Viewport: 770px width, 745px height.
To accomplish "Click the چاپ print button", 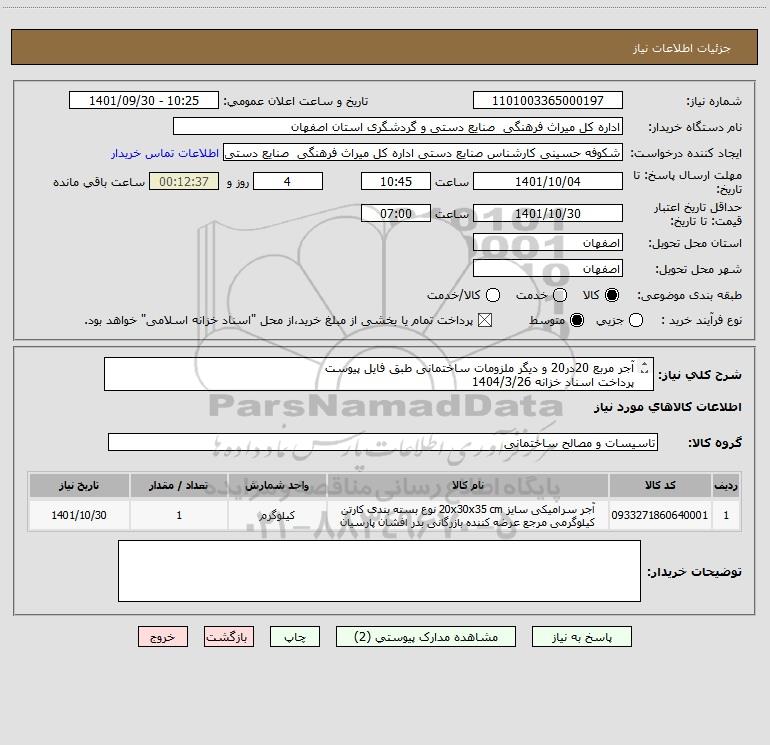I will [x=295, y=637].
